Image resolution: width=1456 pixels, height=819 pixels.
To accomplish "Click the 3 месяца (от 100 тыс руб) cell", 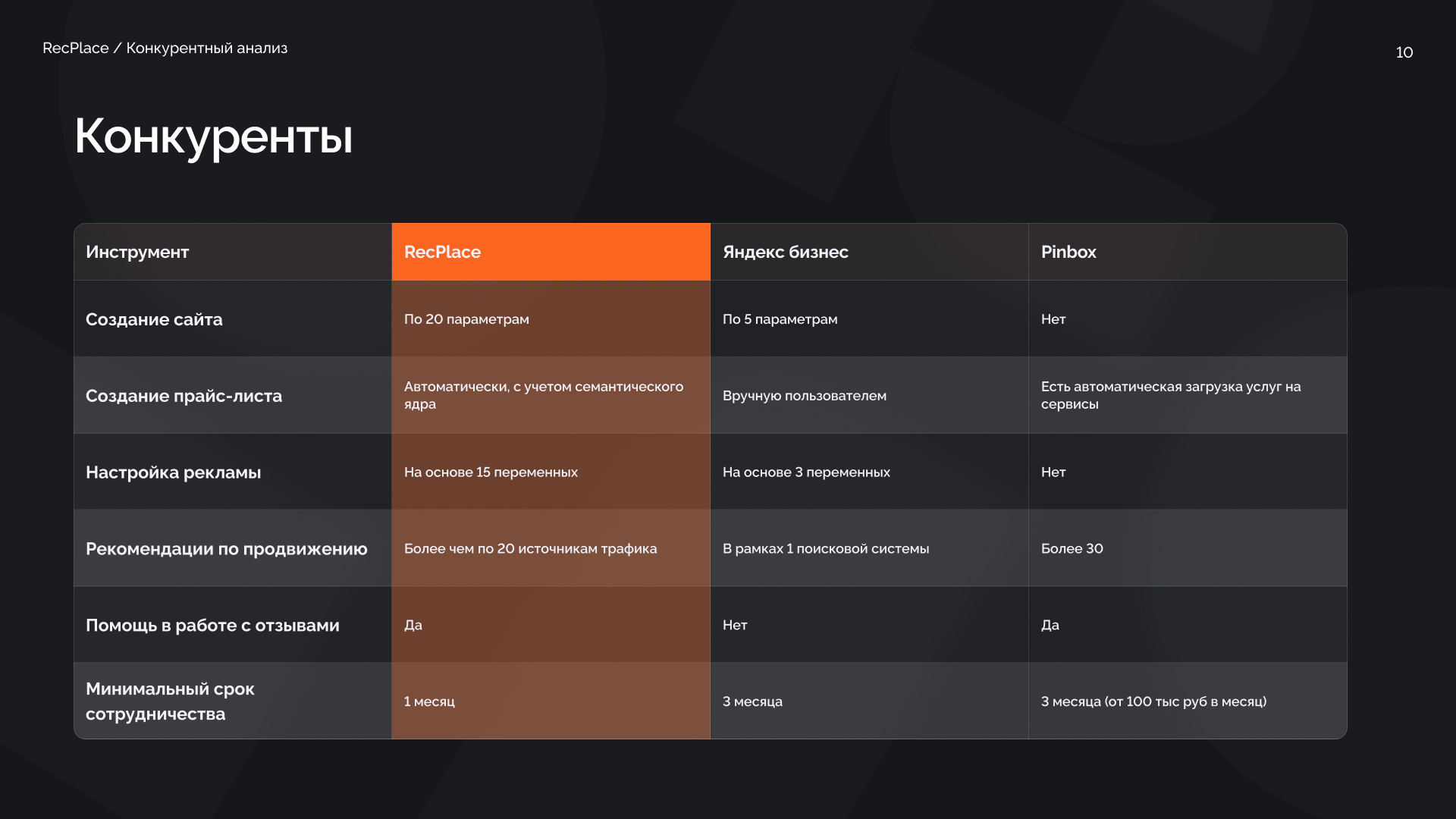I will pos(1153,701).
